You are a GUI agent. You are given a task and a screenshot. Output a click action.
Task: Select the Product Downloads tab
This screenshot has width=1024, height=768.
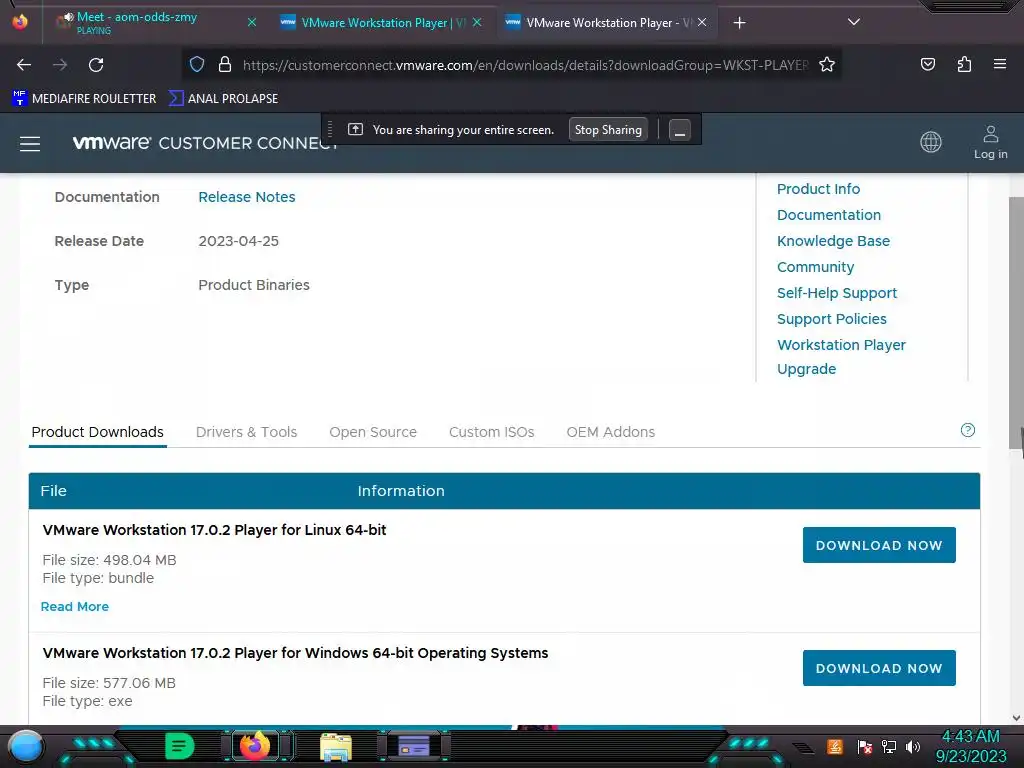(97, 432)
